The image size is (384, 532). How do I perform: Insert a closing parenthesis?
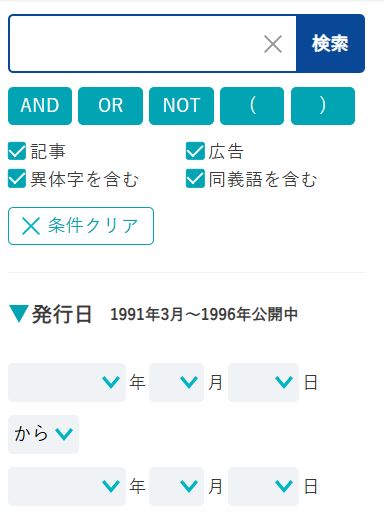click(x=323, y=106)
